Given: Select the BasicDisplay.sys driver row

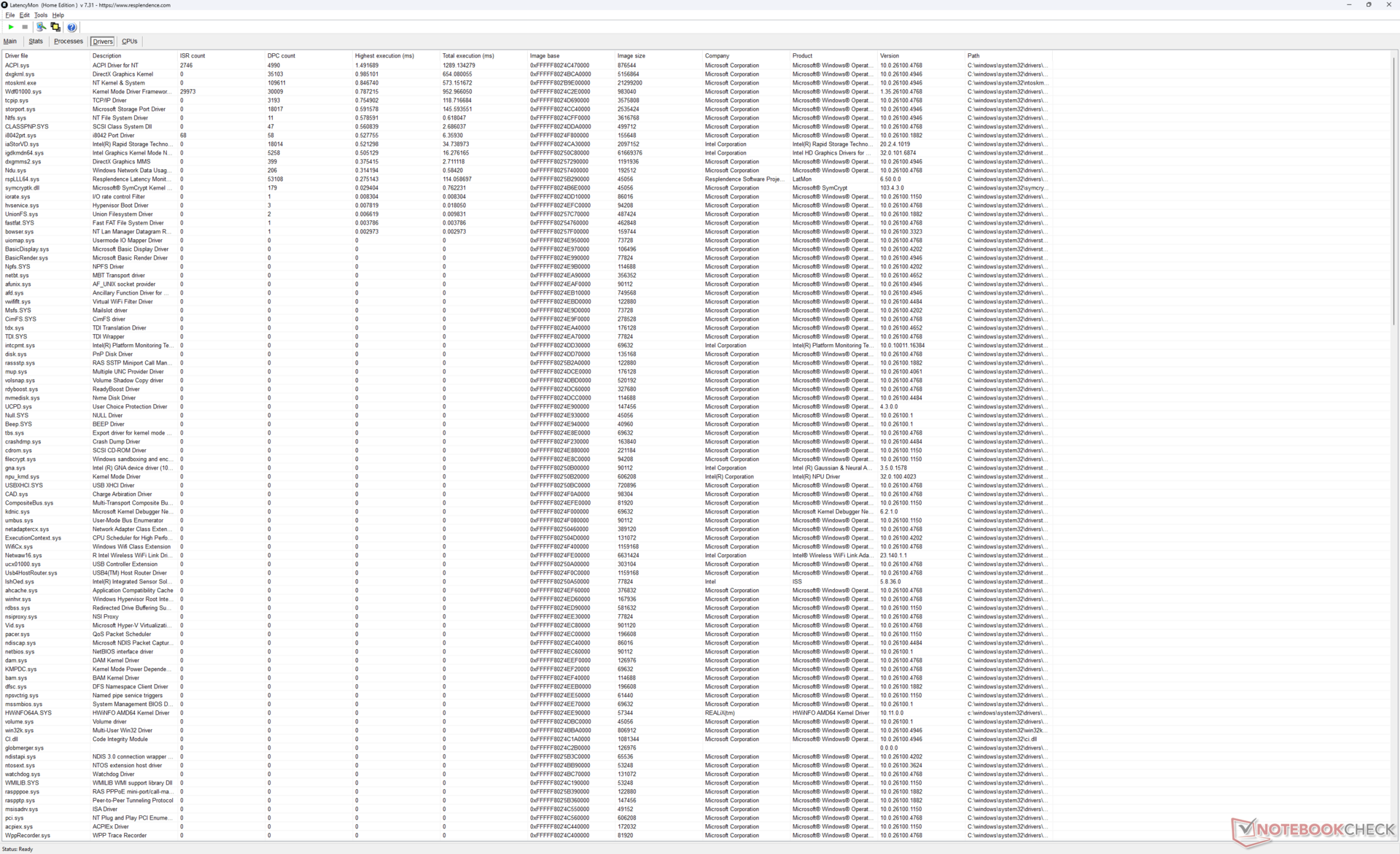Looking at the screenshot, I should pyautogui.click(x=526, y=249).
